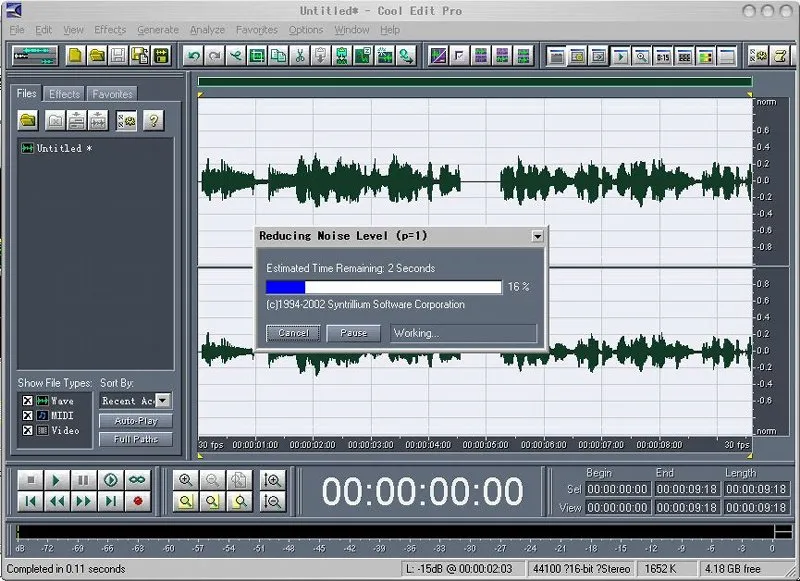Click the green display range bar above waveform

tap(475, 82)
